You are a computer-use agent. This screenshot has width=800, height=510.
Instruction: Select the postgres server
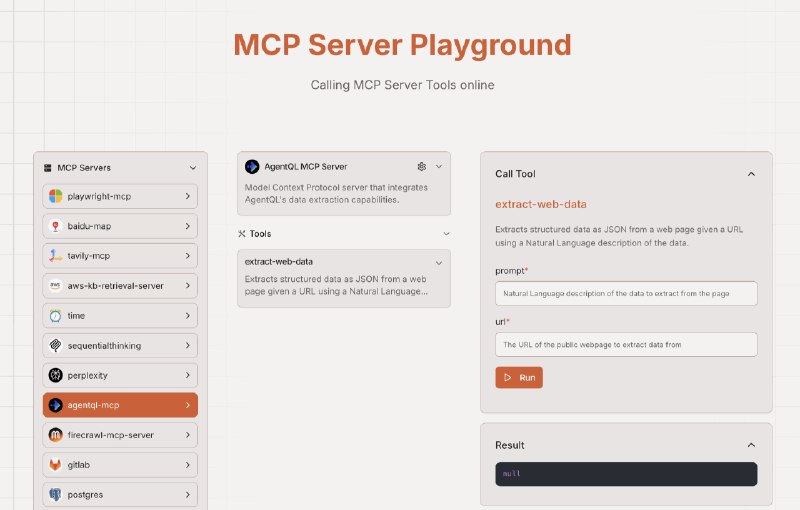120,495
